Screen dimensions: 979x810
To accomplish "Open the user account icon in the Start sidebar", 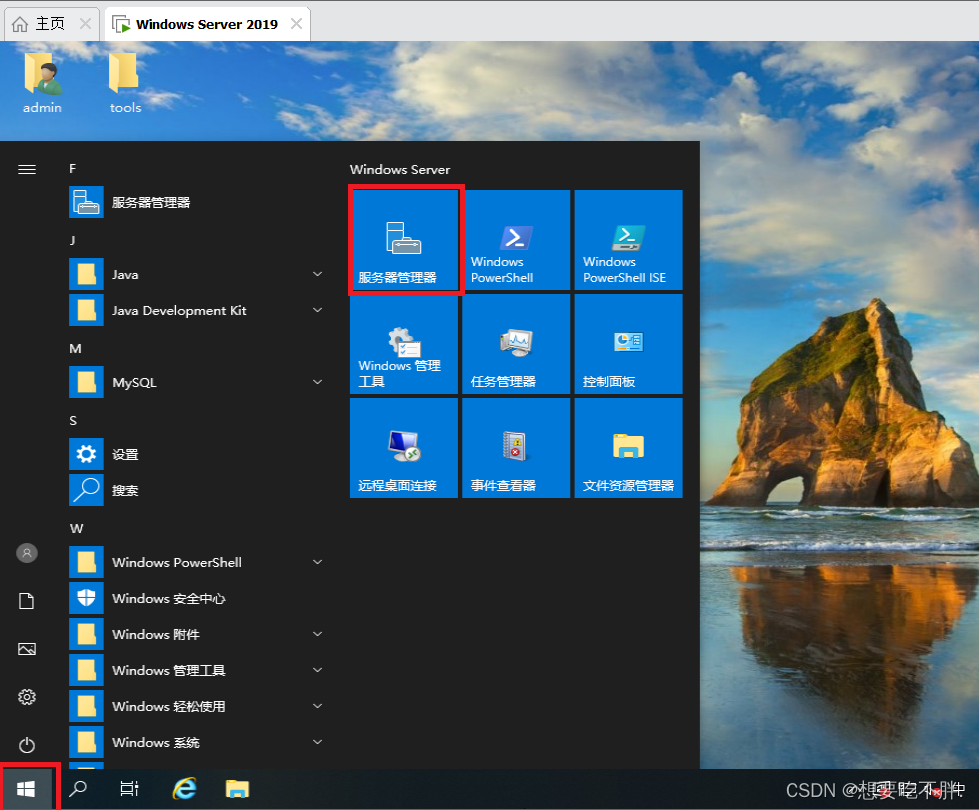I will (27, 553).
